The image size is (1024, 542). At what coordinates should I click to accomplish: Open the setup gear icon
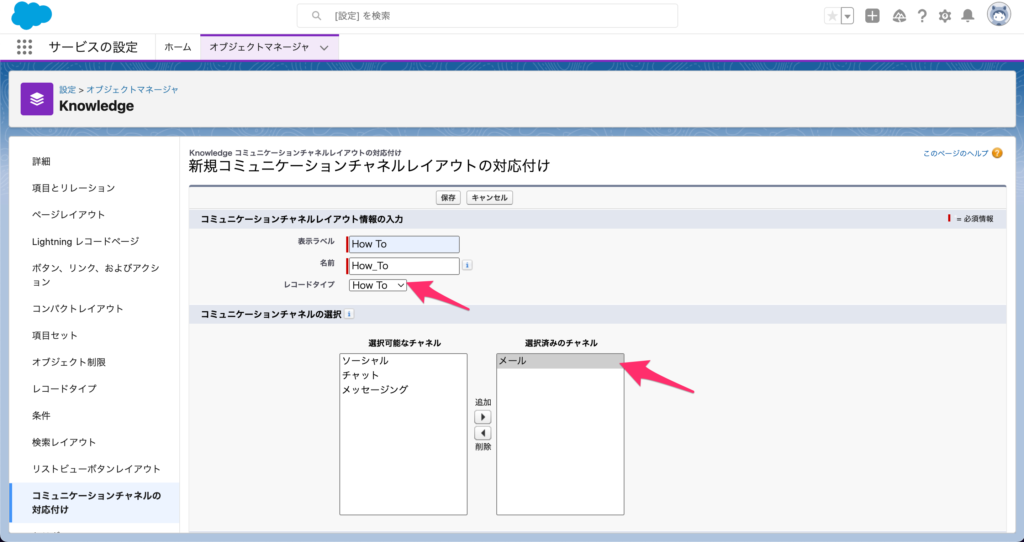coord(945,16)
